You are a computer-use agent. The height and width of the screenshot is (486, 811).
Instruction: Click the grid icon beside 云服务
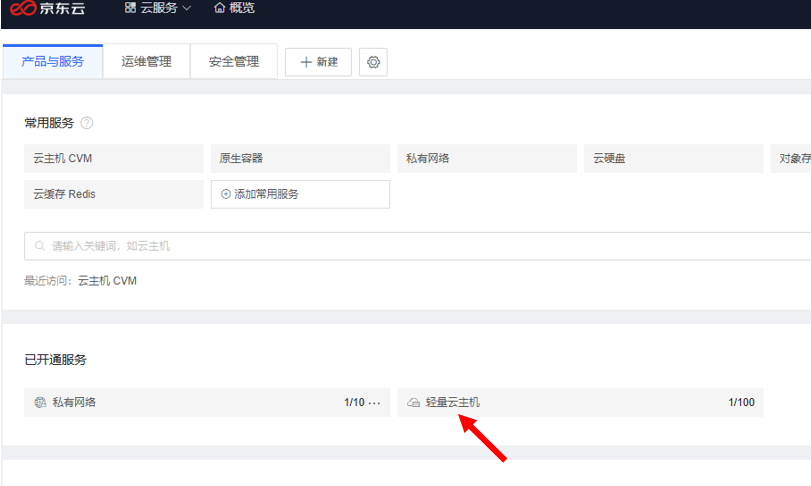pyautogui.click(x=130, y=8)
